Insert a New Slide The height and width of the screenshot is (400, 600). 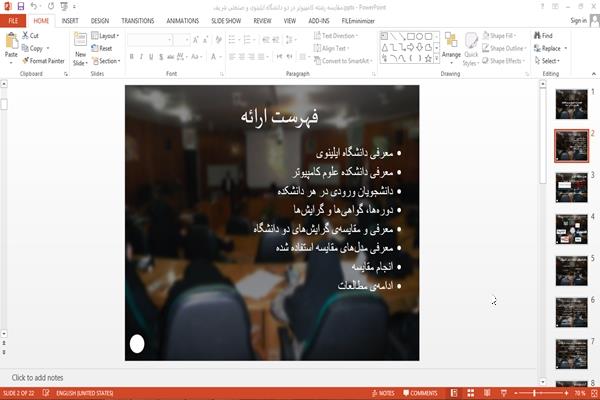pyautogui.click(x=80, y=49)
